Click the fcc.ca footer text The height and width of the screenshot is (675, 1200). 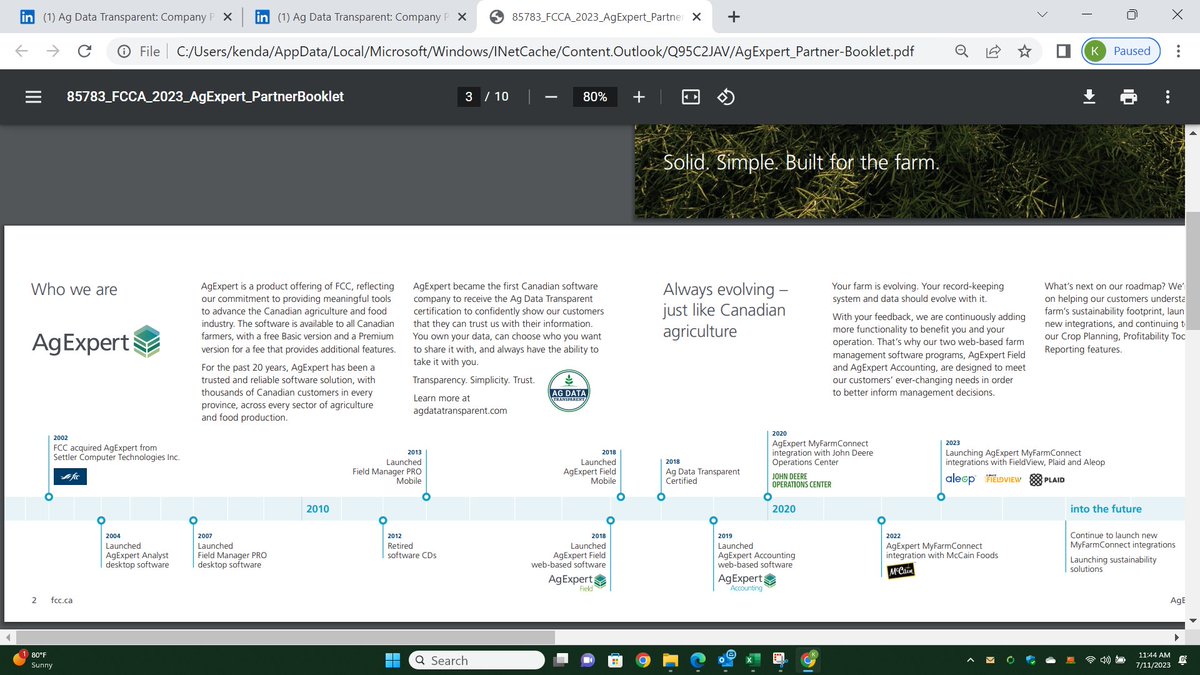click(62, 600)
